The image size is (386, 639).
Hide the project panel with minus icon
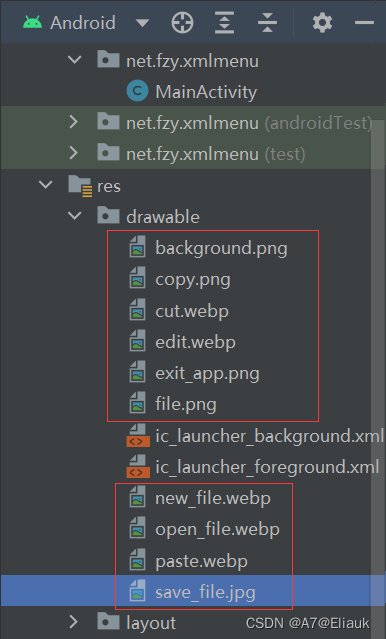(x=364, y=23)
